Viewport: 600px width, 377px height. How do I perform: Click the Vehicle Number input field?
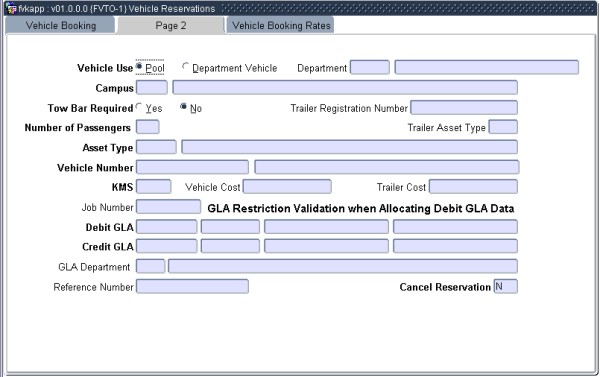coord(192,167)
